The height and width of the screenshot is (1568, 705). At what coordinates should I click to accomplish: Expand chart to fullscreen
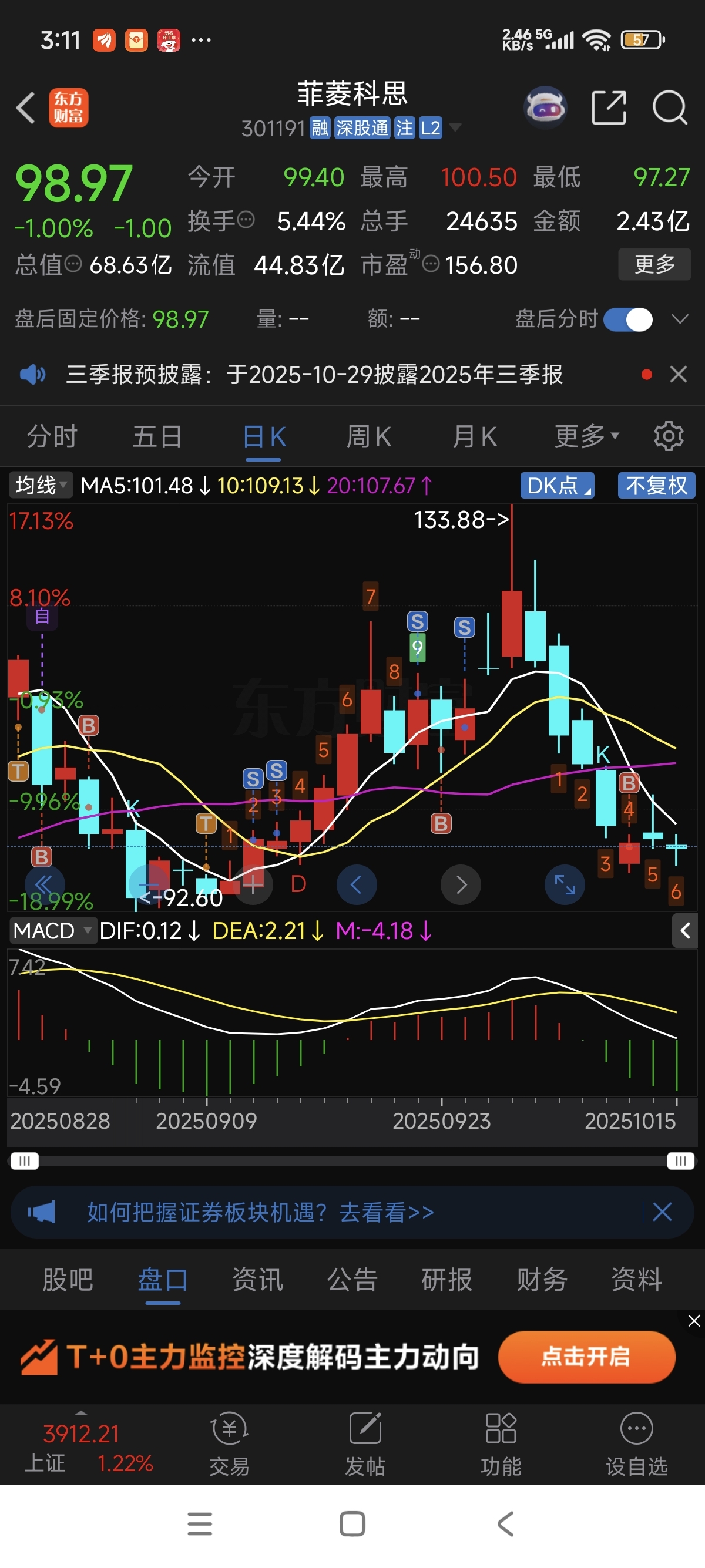pos(565,884)
